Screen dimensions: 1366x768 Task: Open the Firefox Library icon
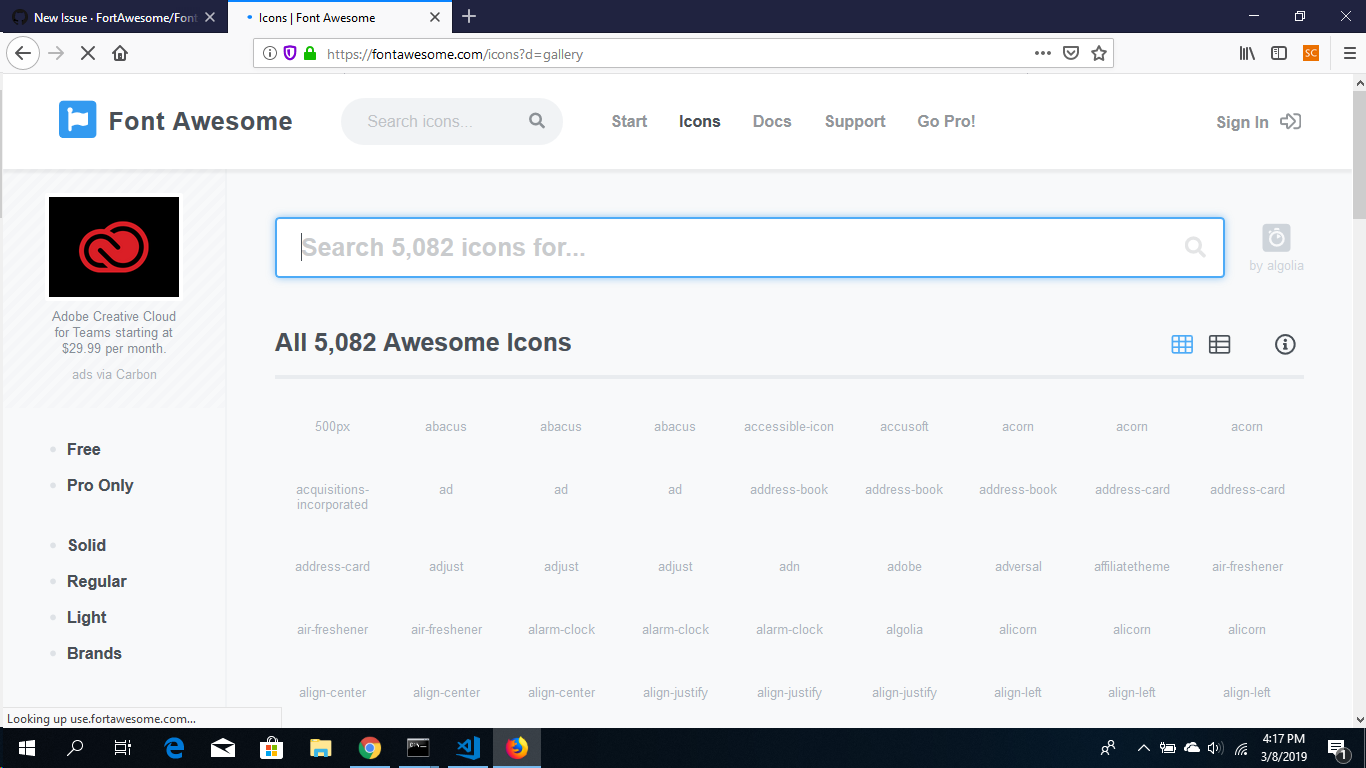[x=1246, y=52]
